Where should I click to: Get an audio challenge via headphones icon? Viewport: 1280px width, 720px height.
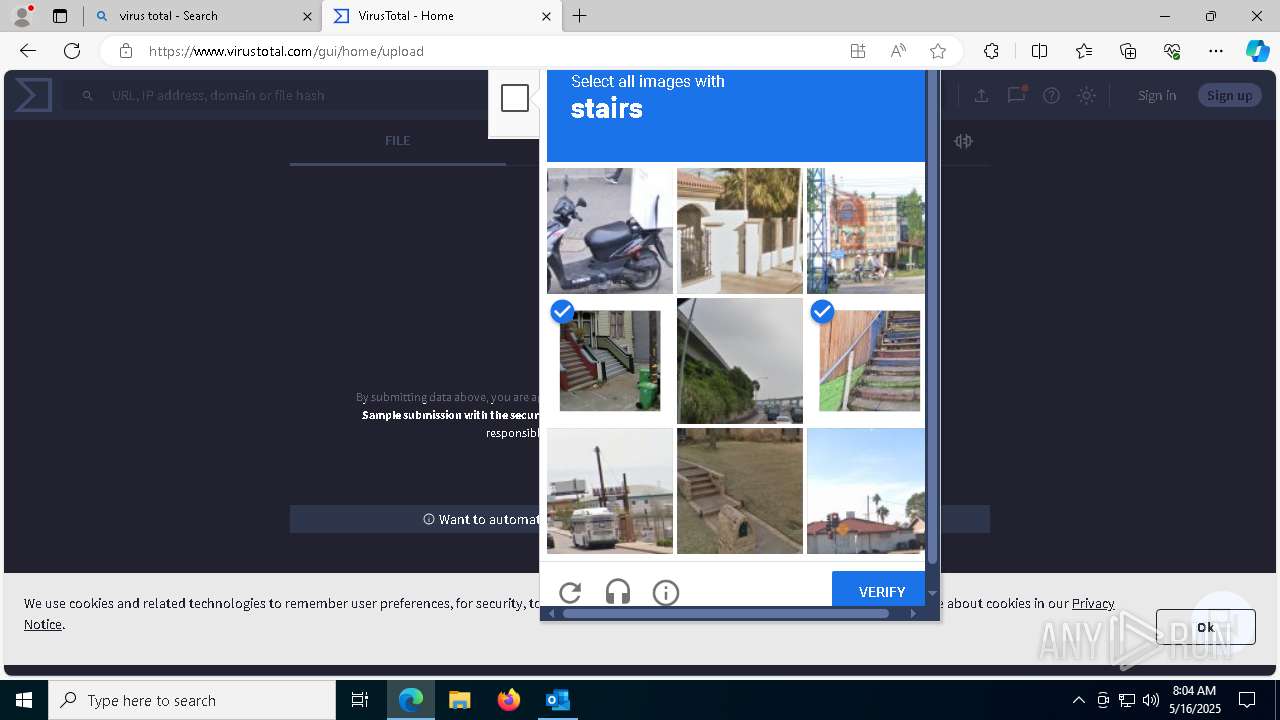618,592
